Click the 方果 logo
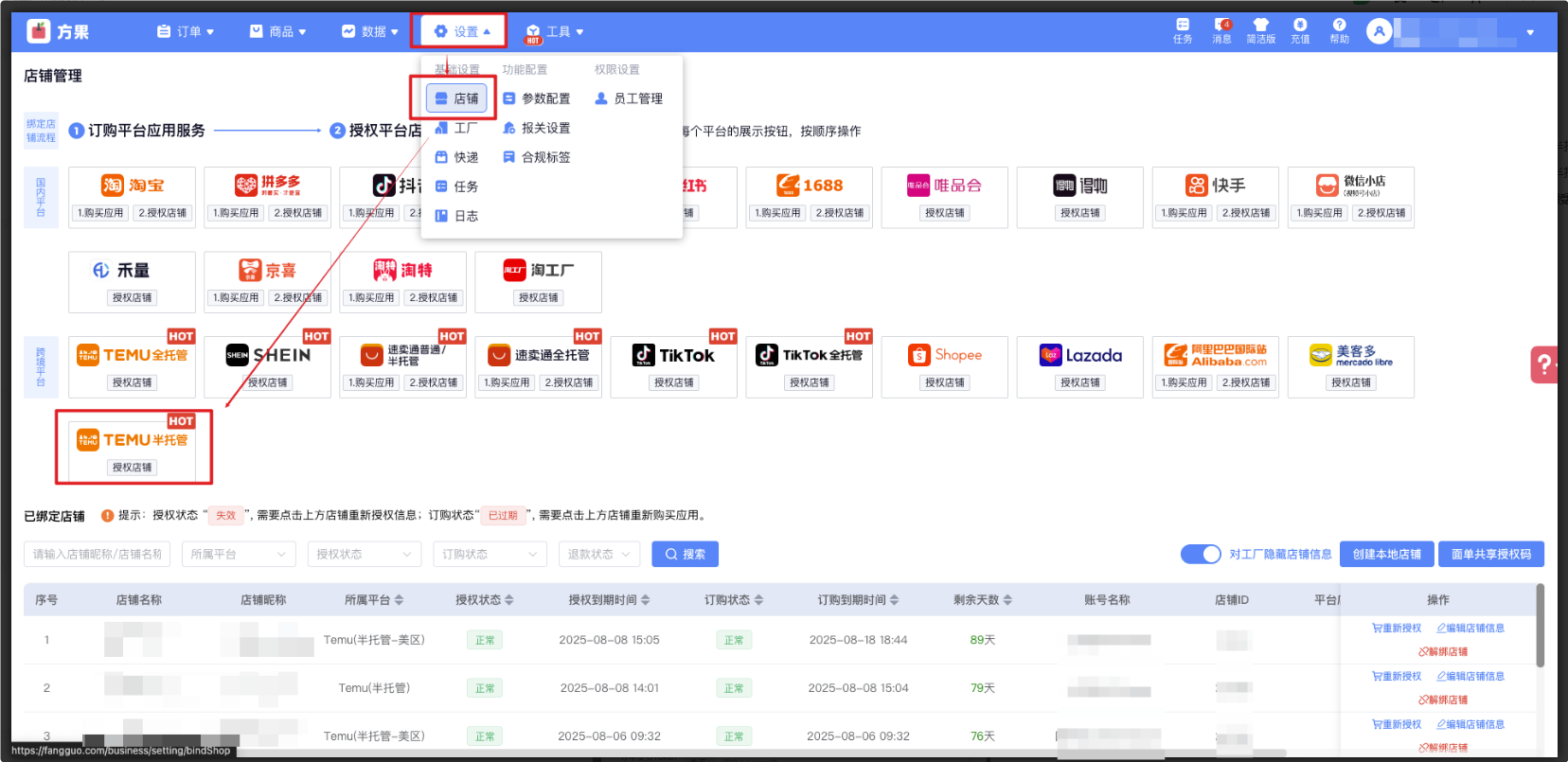Viewport: 1568px width, 762px height. (59, 32)
